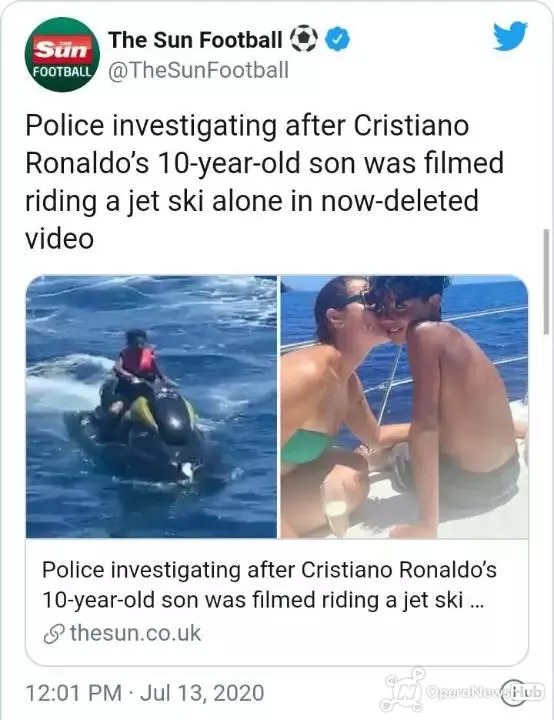Click The Sun Football profile avatar

[x=62, y=55]
